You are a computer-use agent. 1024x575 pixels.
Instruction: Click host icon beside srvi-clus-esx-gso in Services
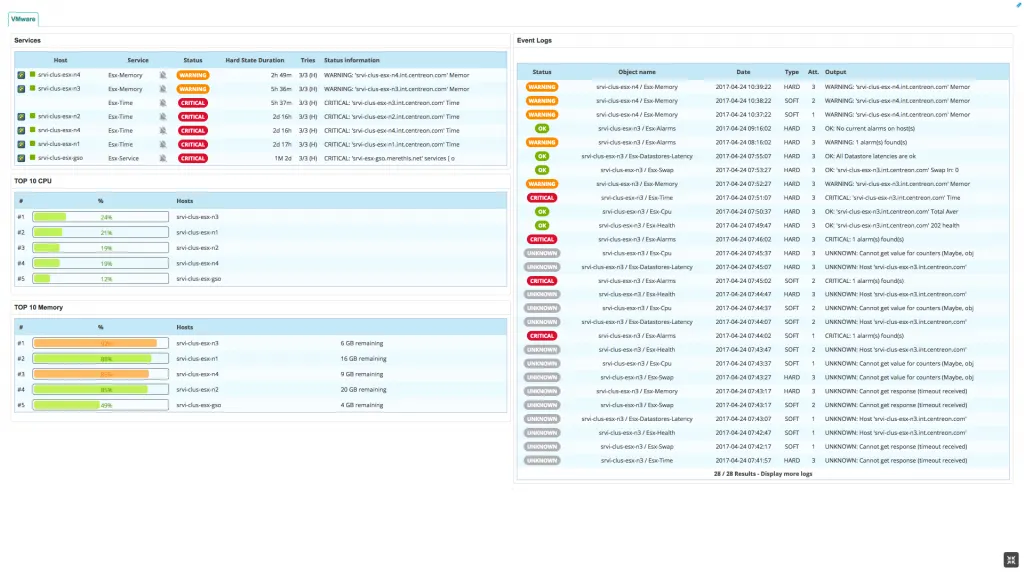pyautogui.click(x=22, y=158)
